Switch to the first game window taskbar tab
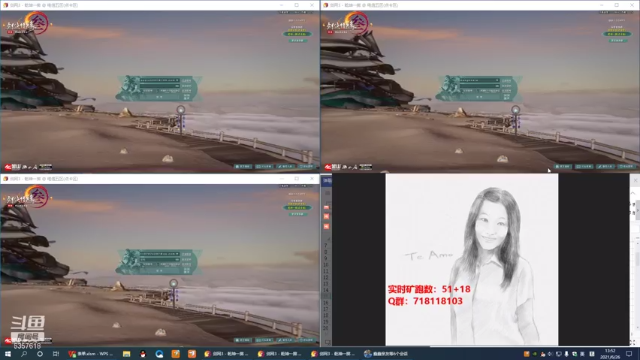 [x=226, y=354]
